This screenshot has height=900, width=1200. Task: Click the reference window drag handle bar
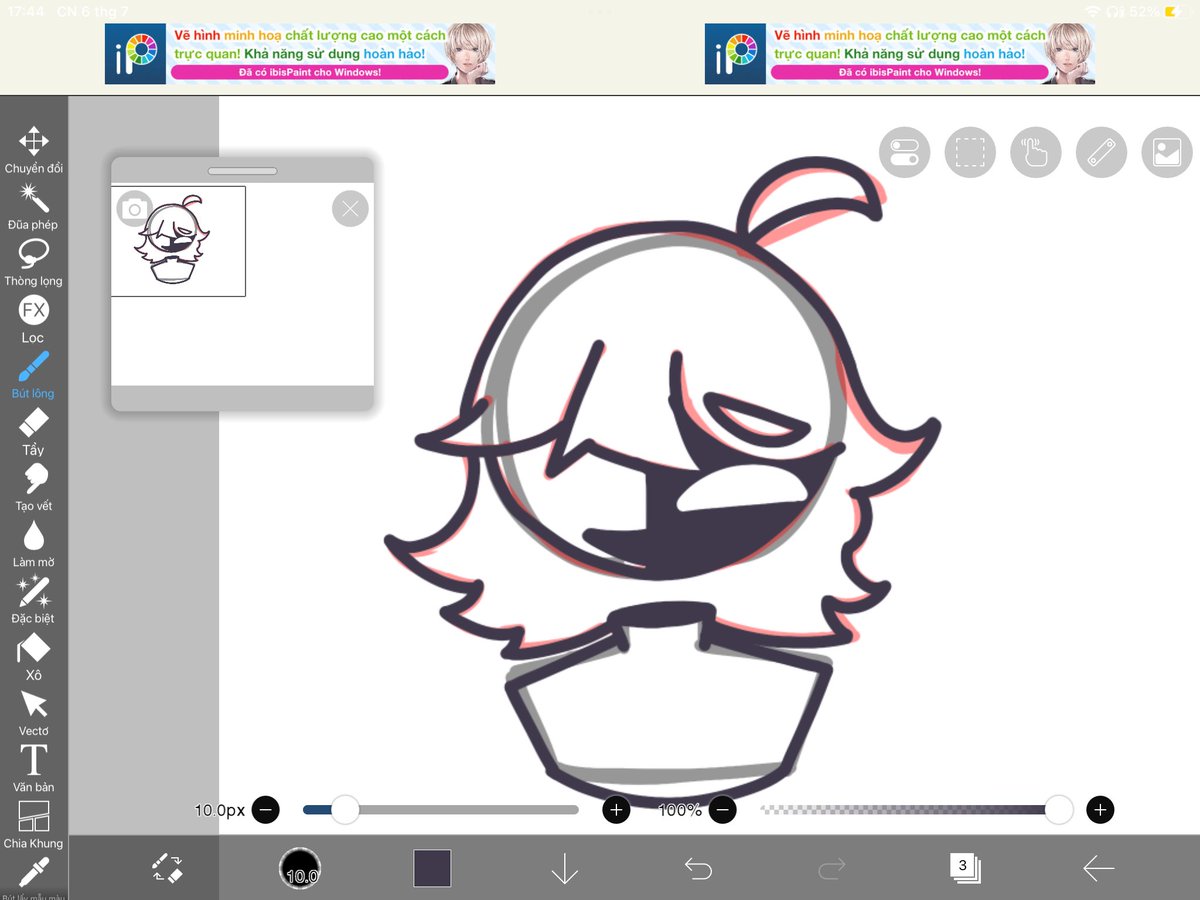pyautogui.click(x=242, y=171)
